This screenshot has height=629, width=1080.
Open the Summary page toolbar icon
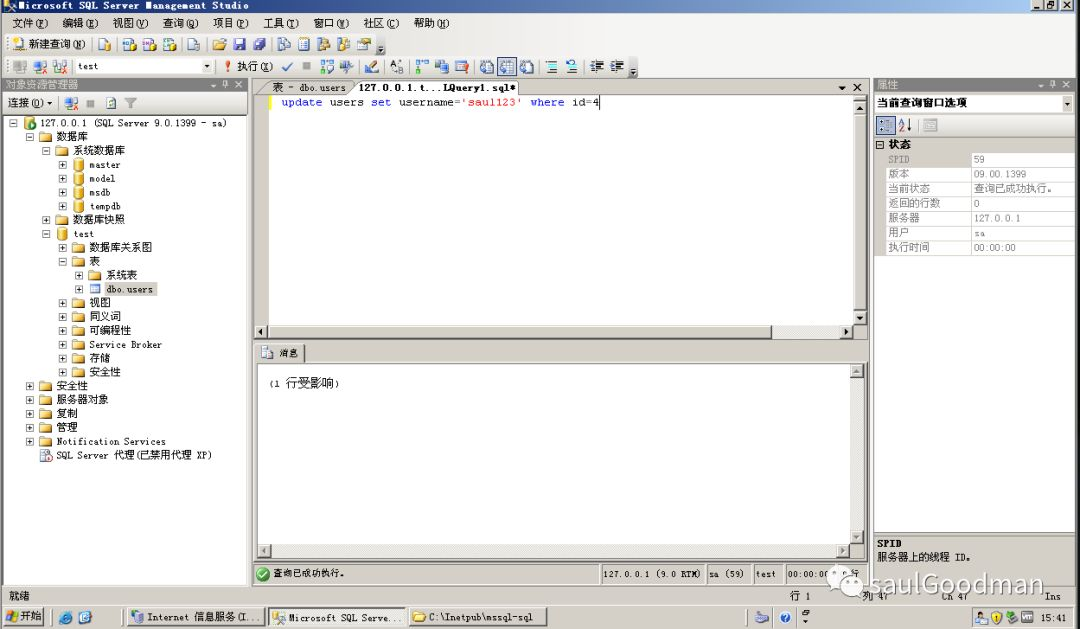click(304, 45)
